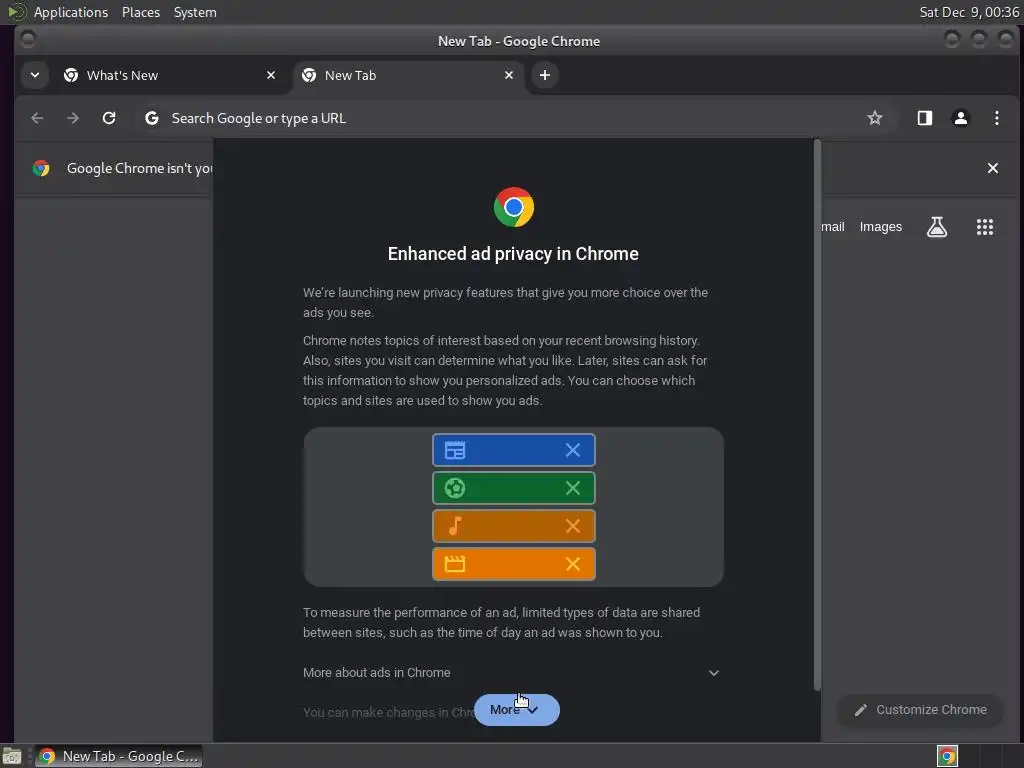
Task: Click the dialog's vertical scrollbar
Action: (x=816, y=414)
